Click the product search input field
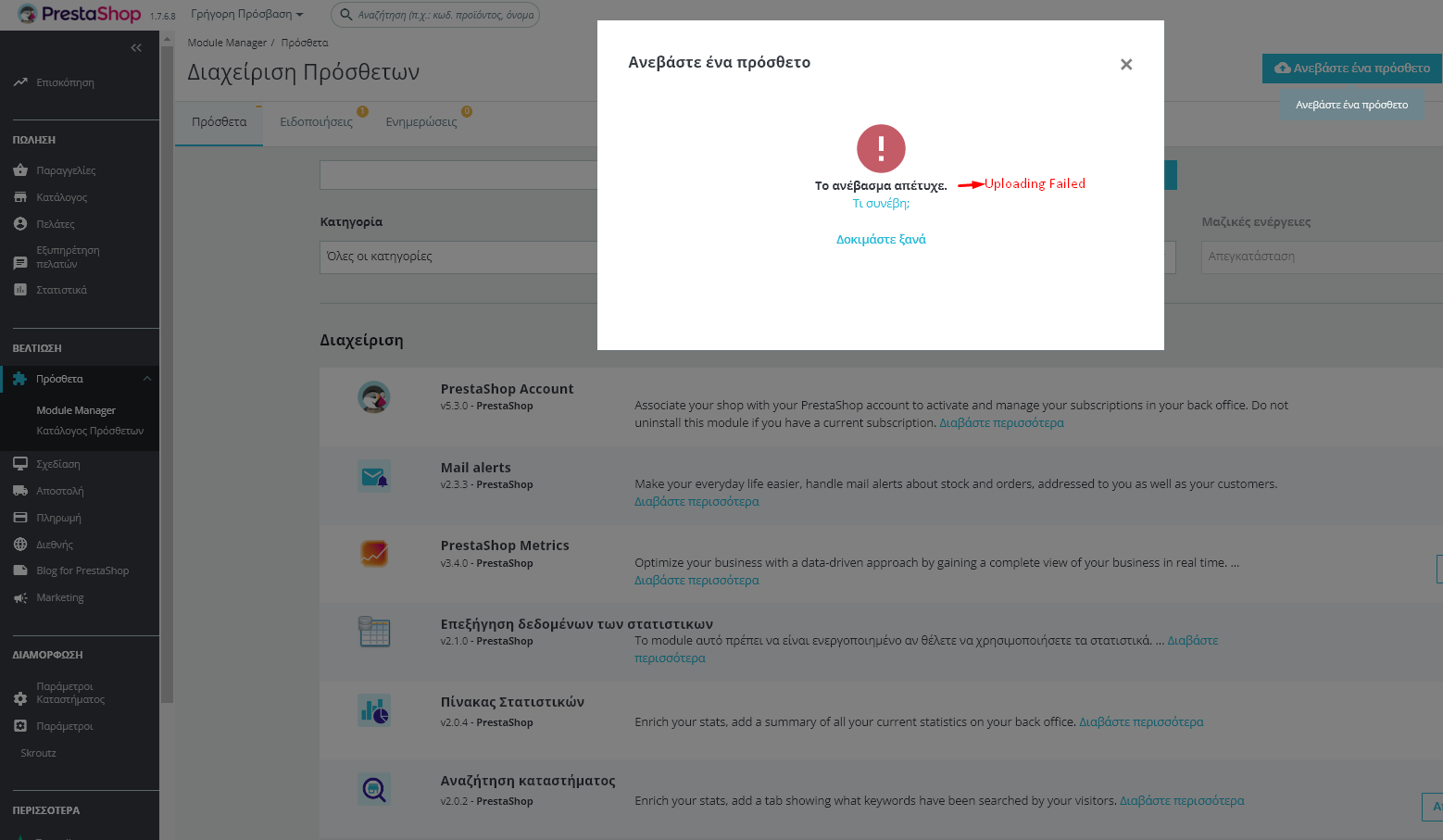 pyautogui.click(x=435, y=15)
